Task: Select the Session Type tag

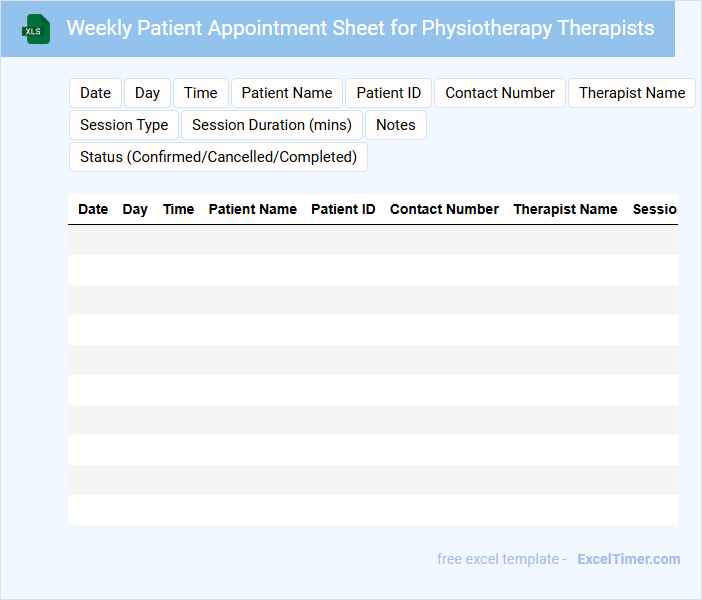Action: (124, 125)
